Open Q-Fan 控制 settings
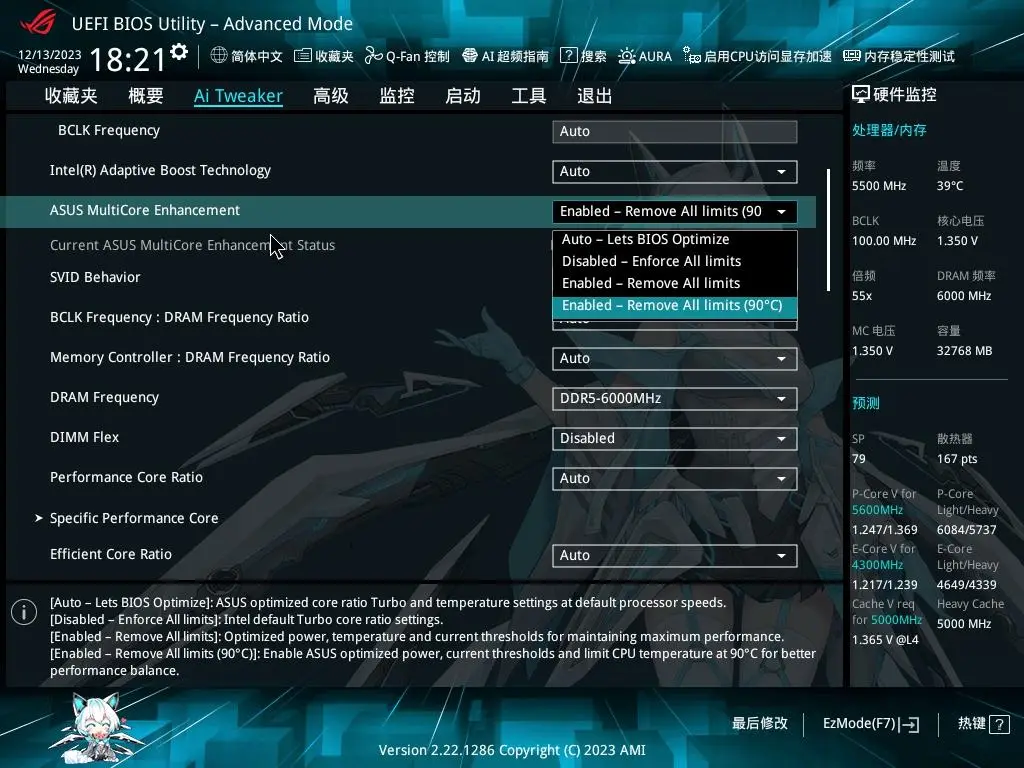This screenshot has height=768, width=1024. coord(407,56)
